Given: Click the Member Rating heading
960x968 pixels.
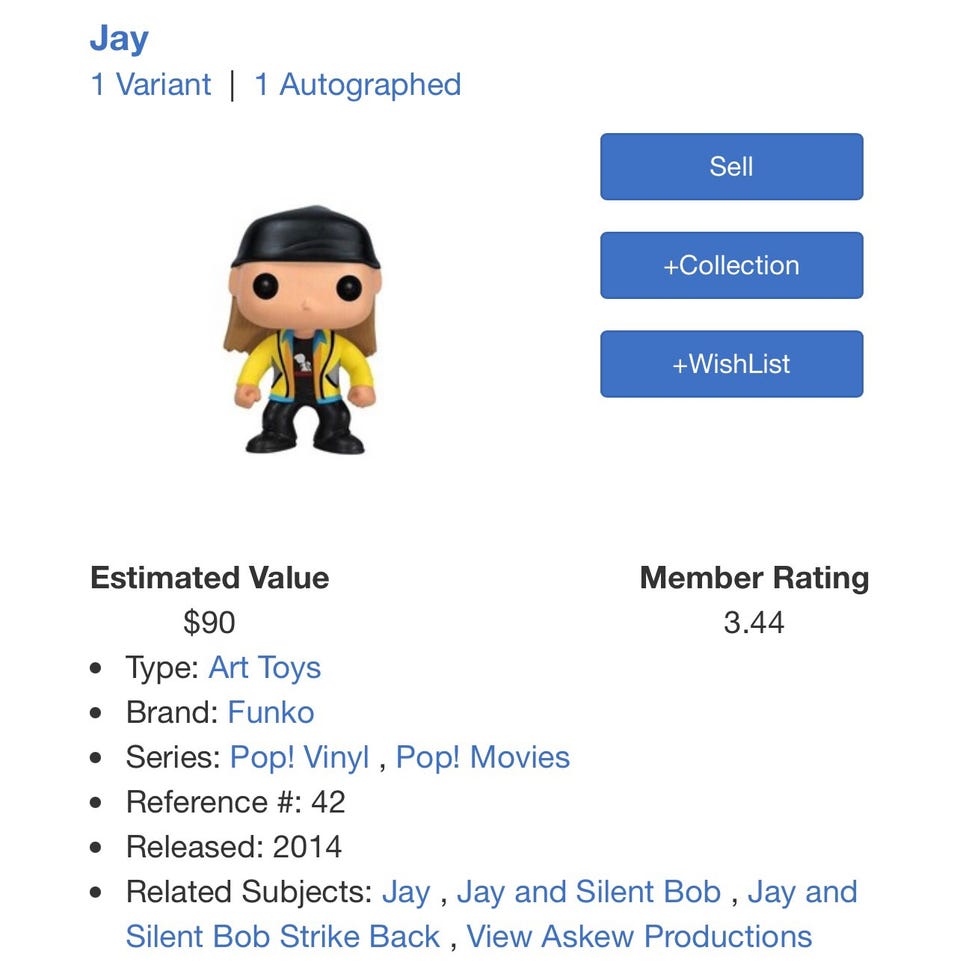Looking at the screenshot, I should click(x=754, y=578).
